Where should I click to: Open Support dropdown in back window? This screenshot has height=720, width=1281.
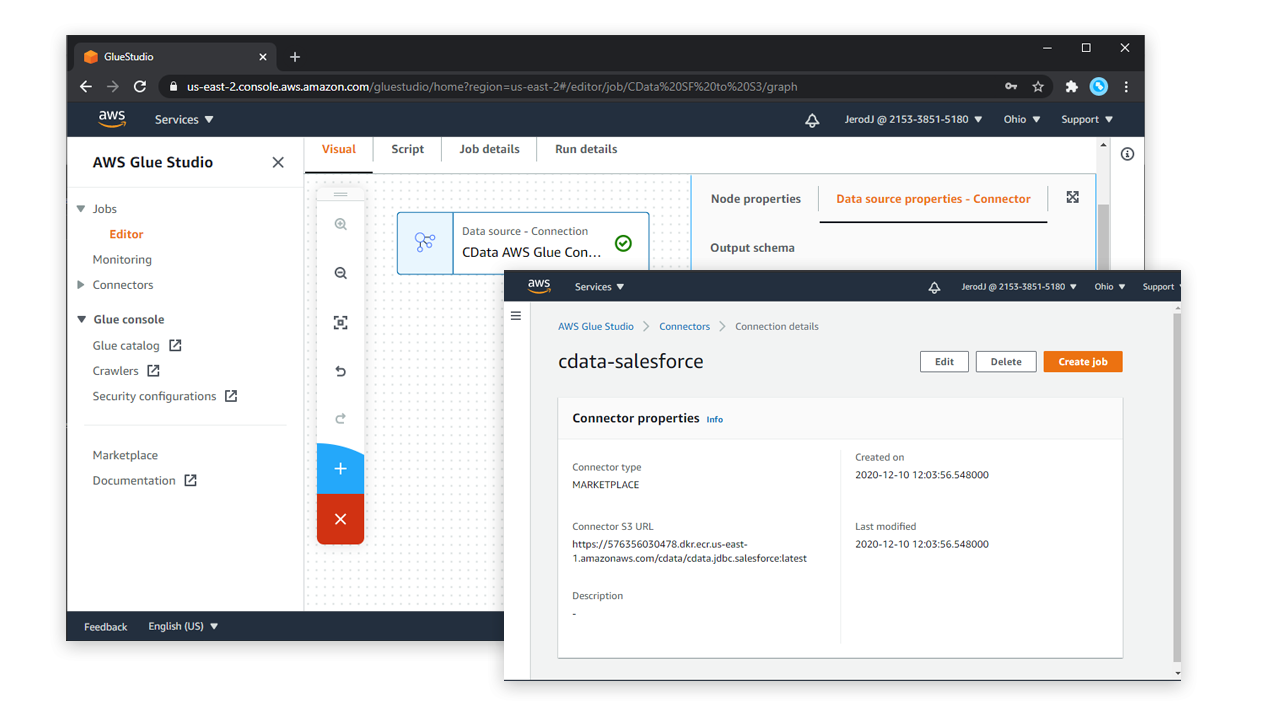point(1087,119)
